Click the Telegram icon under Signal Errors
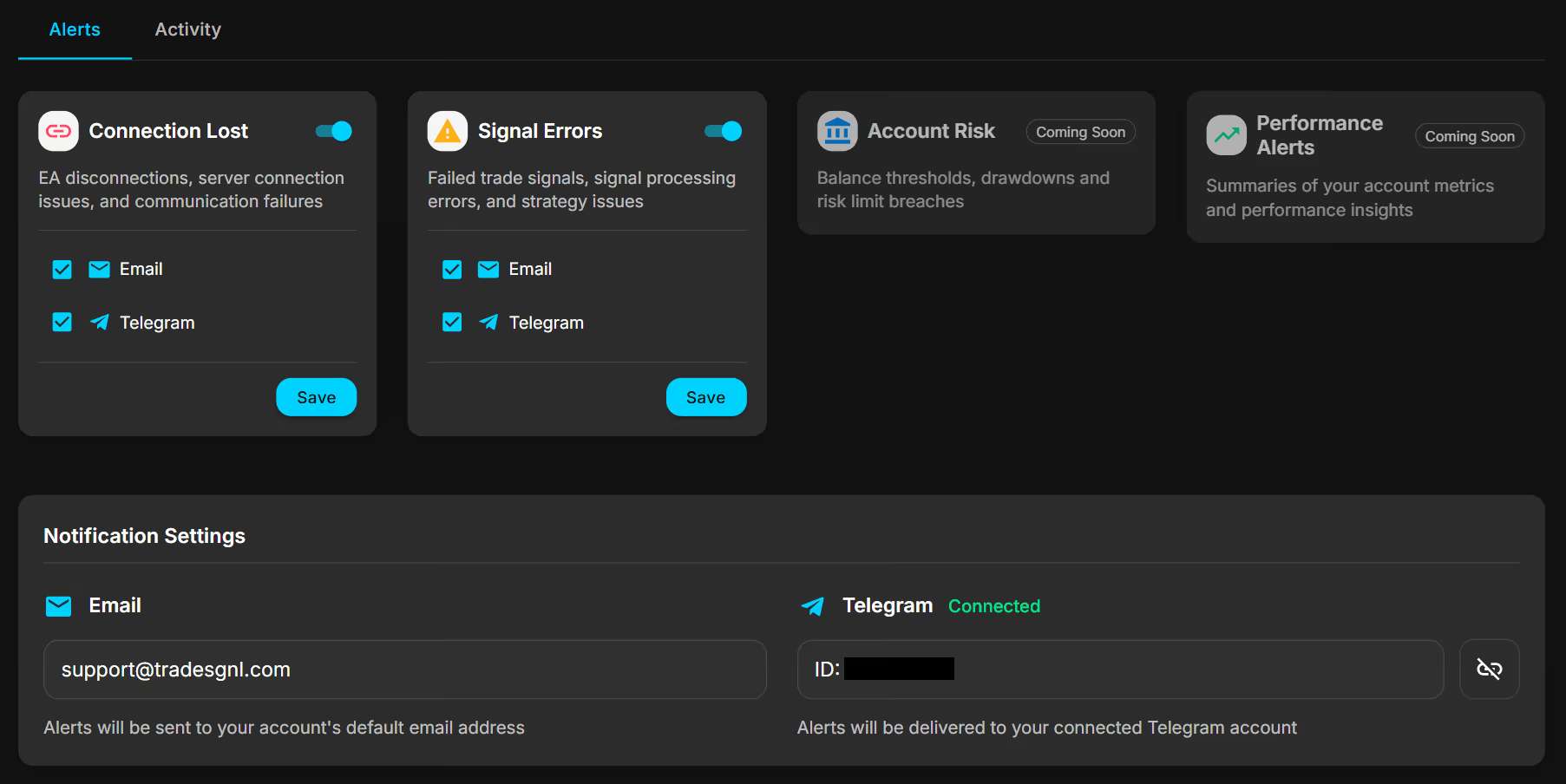The height and width of the screenshot is (784, 1566). pos(488,323)
